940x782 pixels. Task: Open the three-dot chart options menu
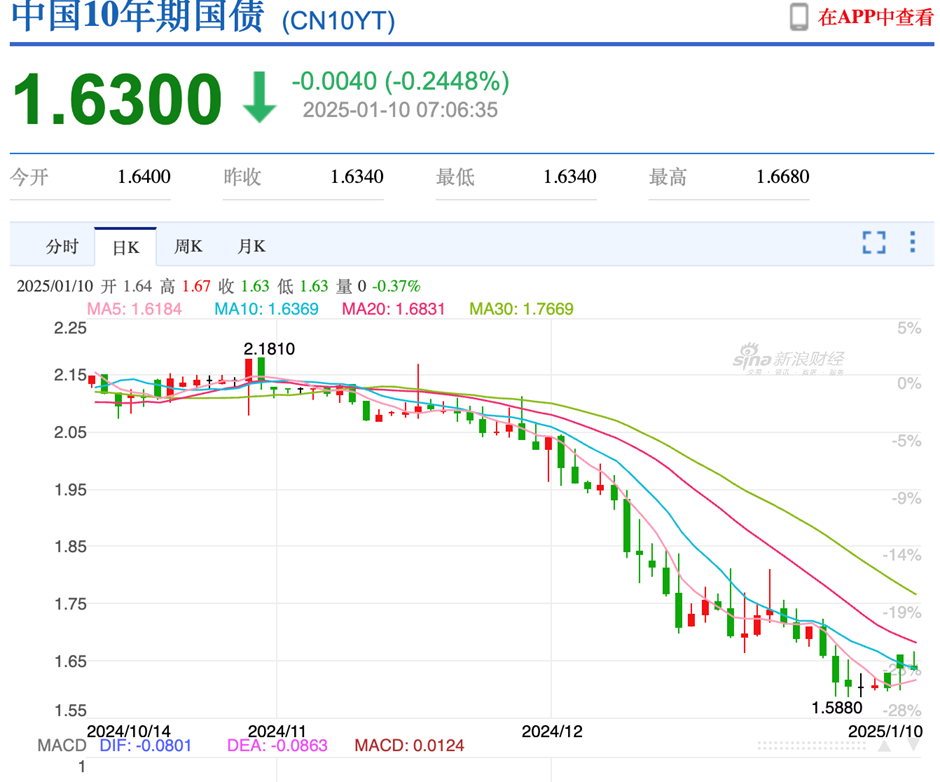point(912,242)
